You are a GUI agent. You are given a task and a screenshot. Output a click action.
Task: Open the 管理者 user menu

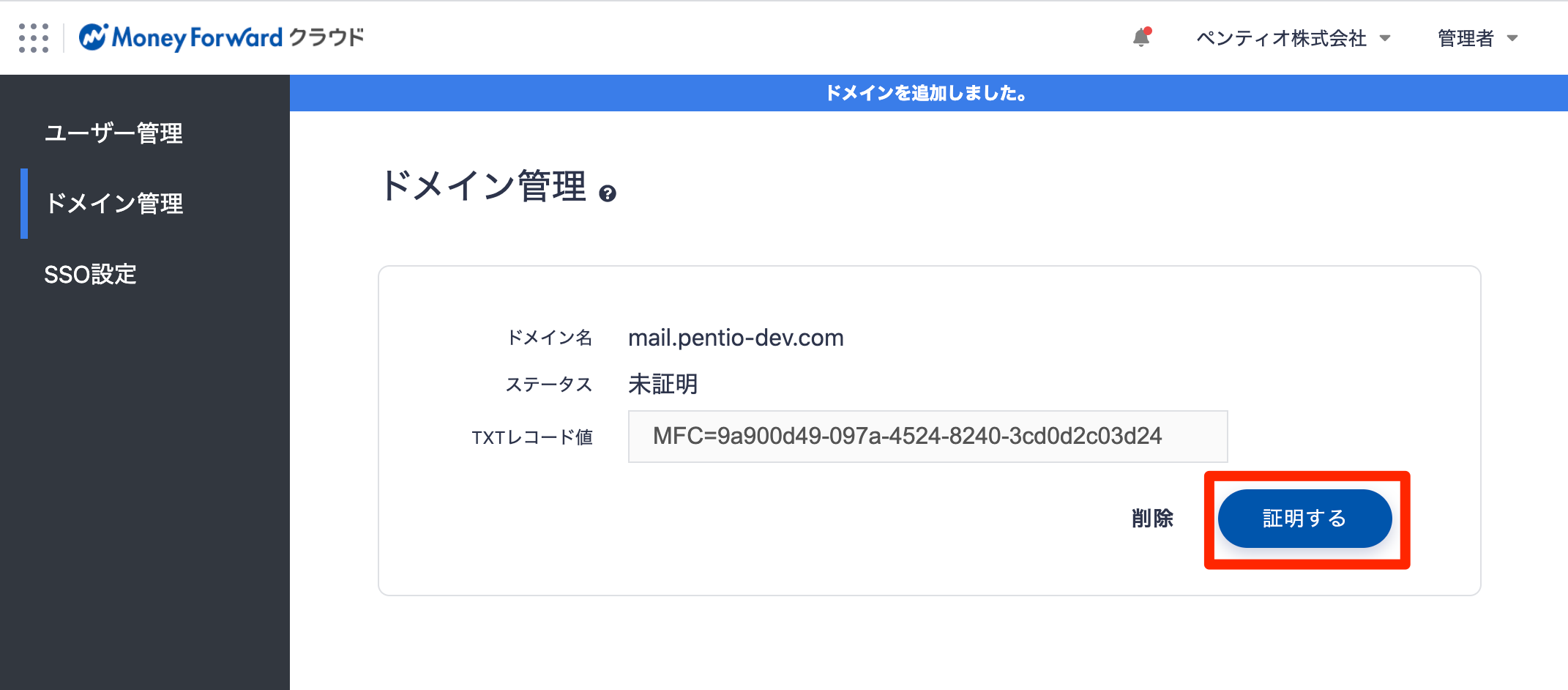tap(1478, 38)
